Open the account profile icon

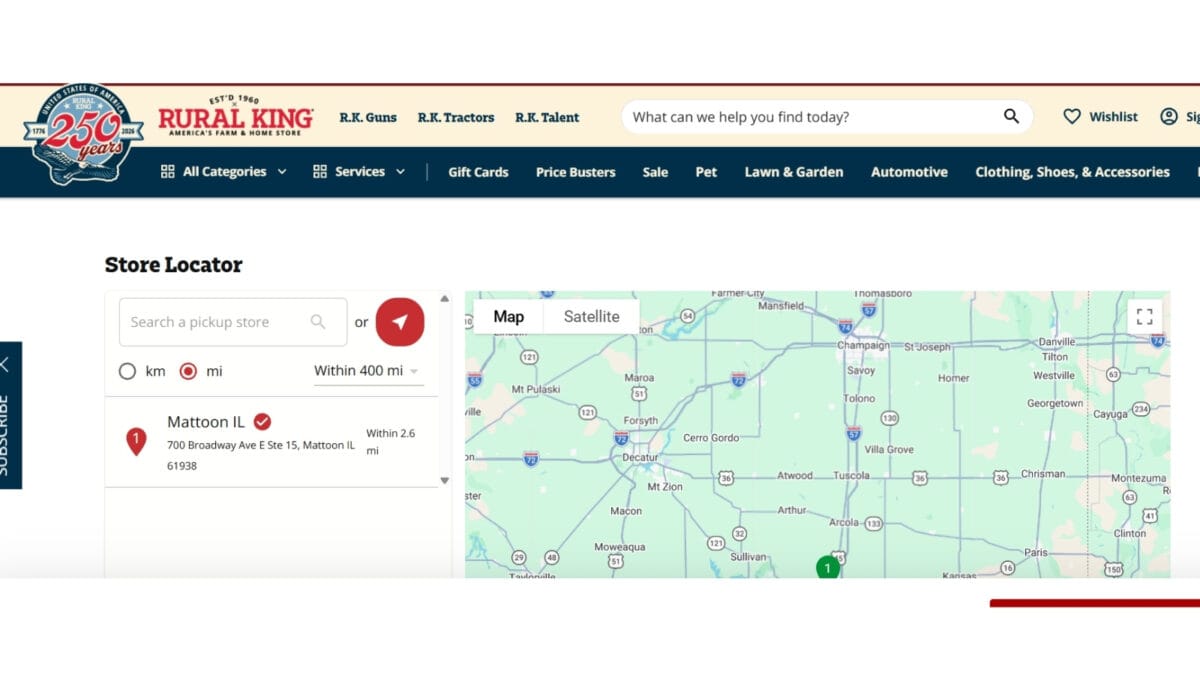pyautogui.click(x=1168, y=117)
